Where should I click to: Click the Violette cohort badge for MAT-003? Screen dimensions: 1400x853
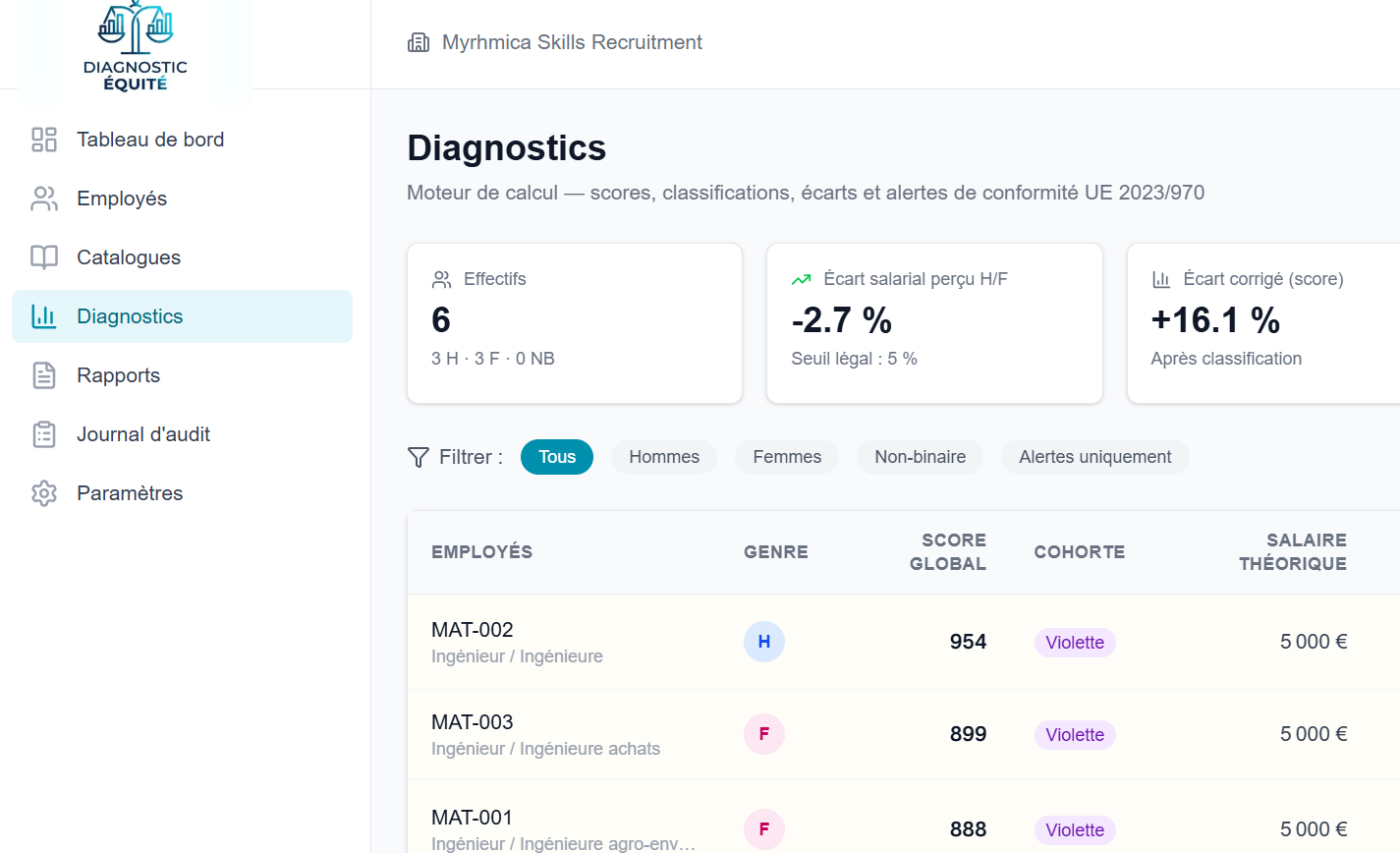pos(1075,735)
